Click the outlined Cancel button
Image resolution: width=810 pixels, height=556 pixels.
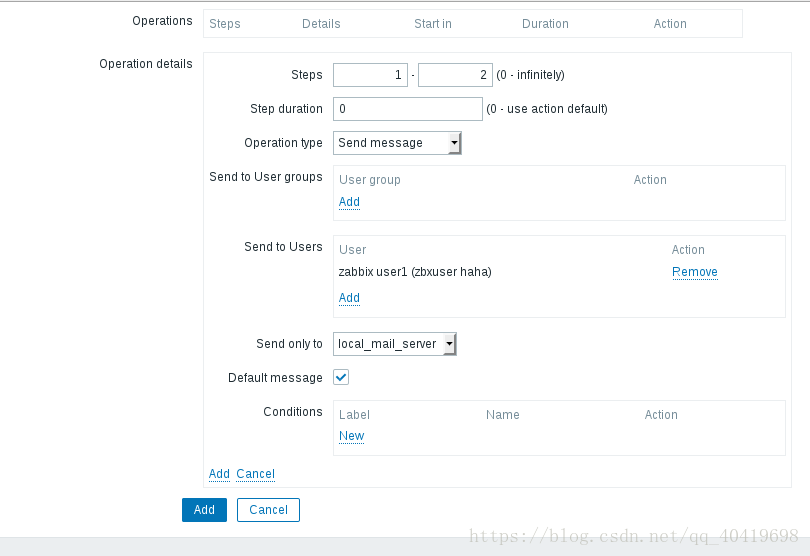tap(268, 510)
